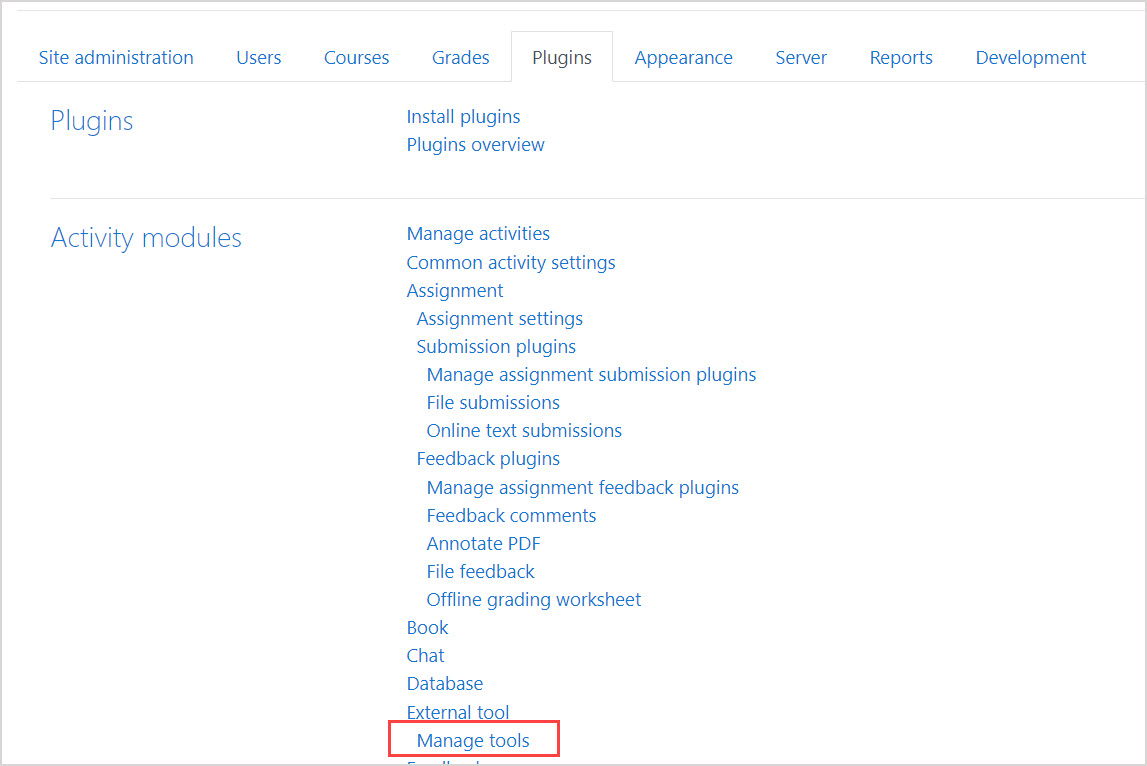Open the Annotate PDF settings
The image size is (1147, 766).
(483, 543)
